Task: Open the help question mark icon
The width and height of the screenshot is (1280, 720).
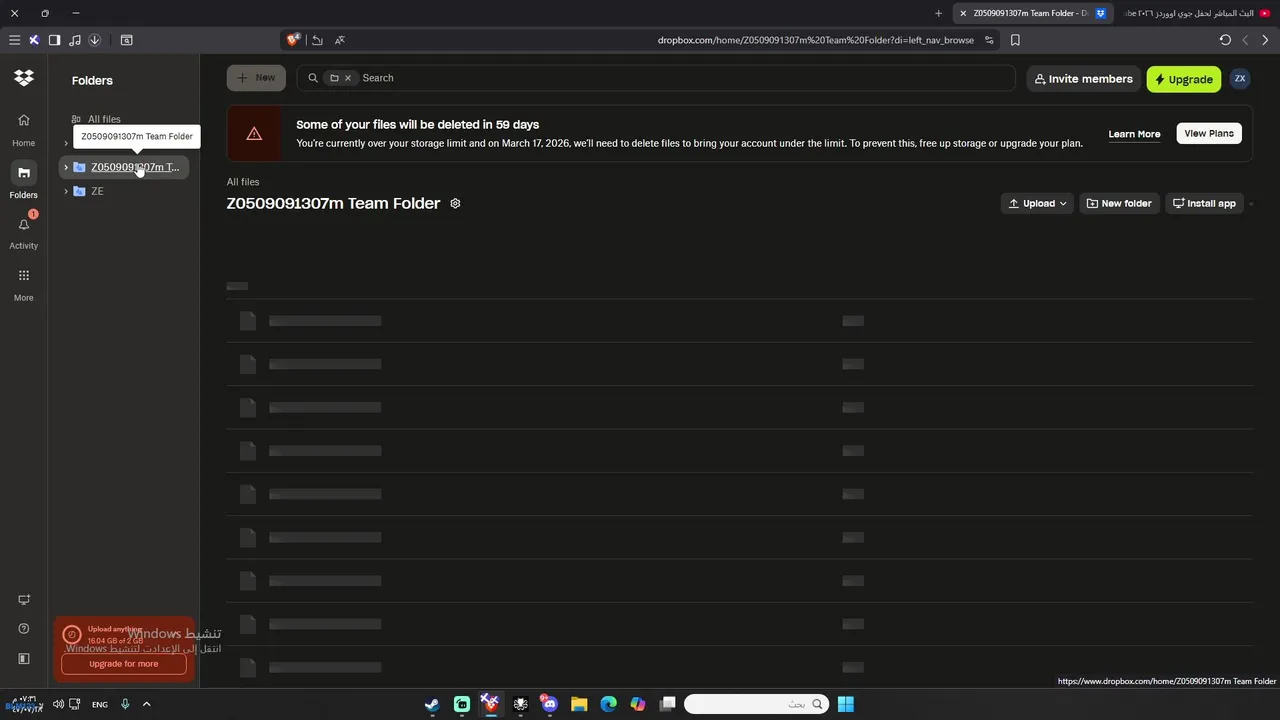Action: [x=24, y=629]
